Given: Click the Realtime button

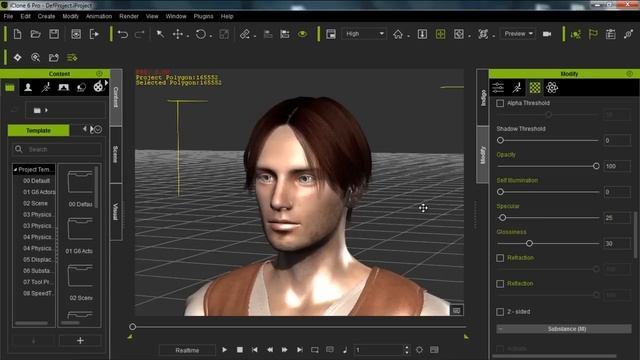Looking at the screenshot, I should coord(187,350).
